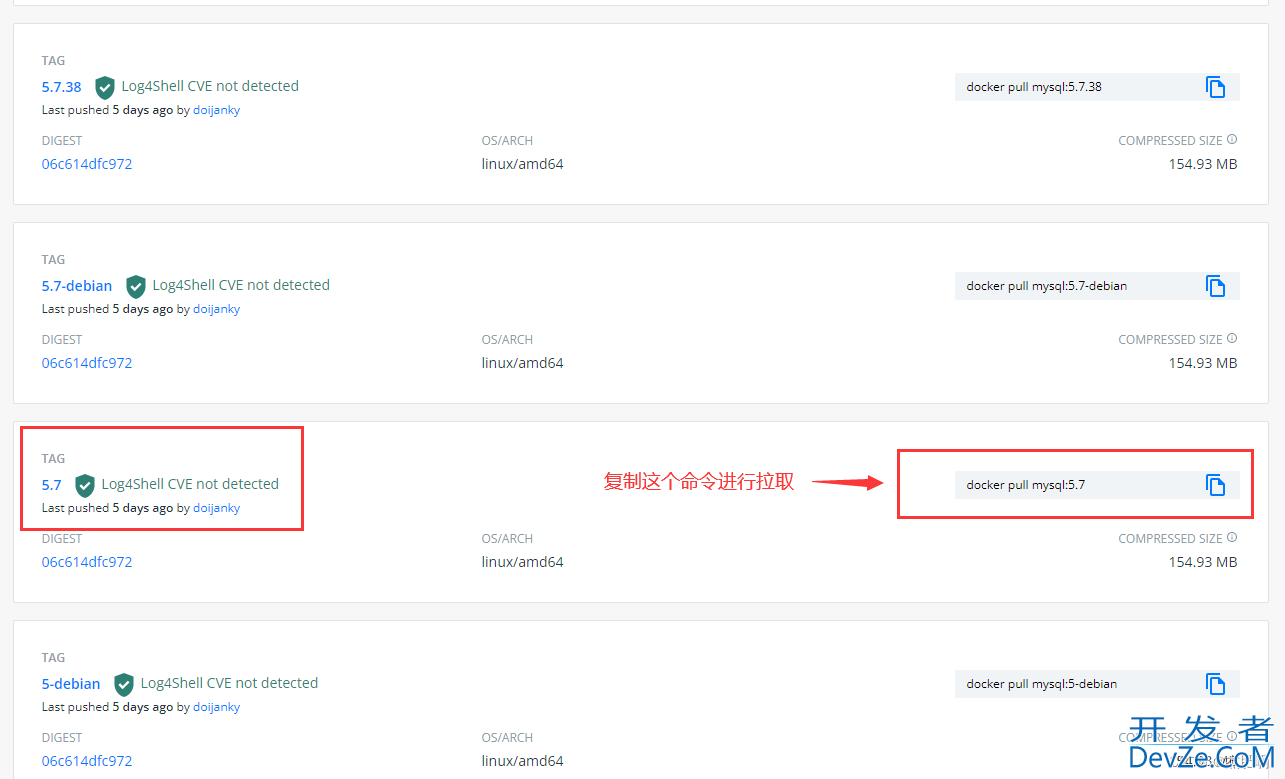Click the green shield icon beside tag 5.7-debian
1285x779 pixels.
136,286
